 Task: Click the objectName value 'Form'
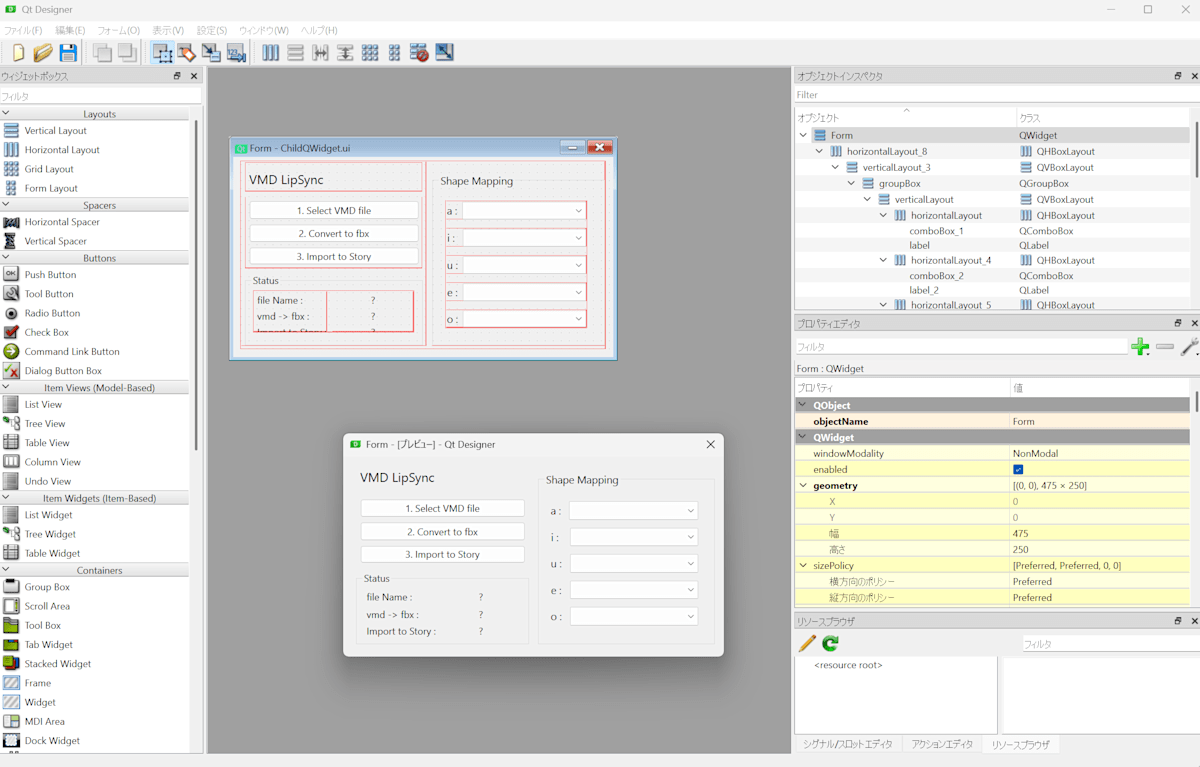pyautogui.click(x=1023, y=422)
